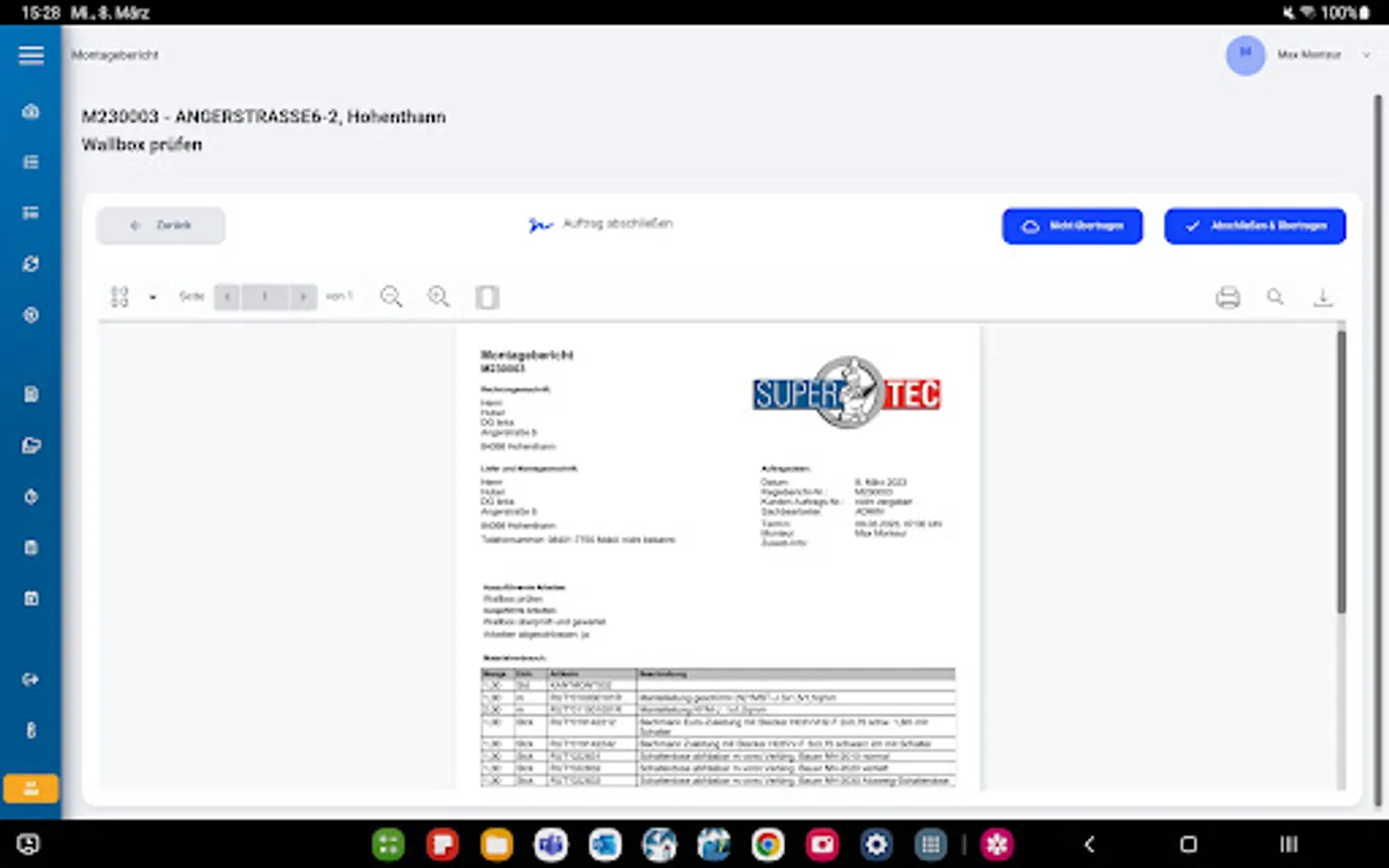Viewport: 1389px width, 868px height.
Task: Go to the previous PDF page
Action: click(228, 297)
